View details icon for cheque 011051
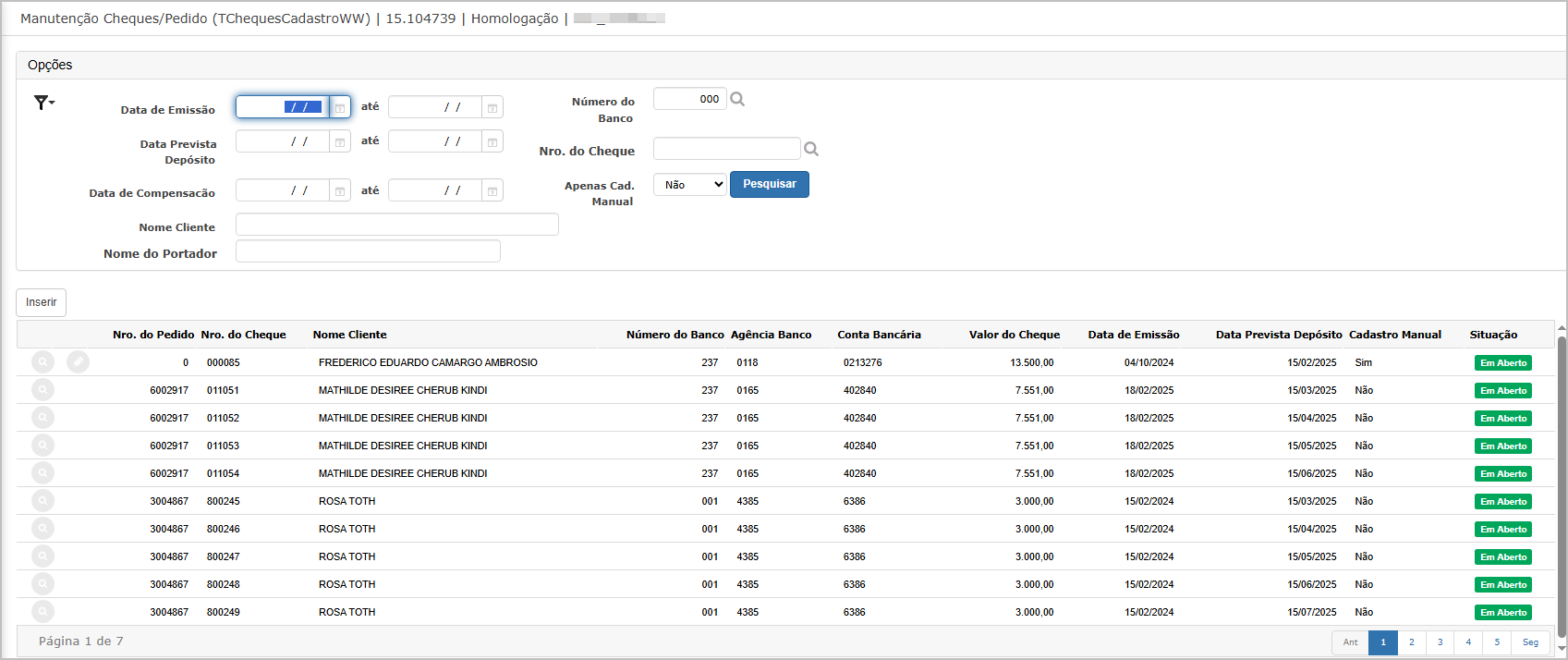The width and height of the screenshot is (1568, 660). pyautogui.click(x=43, y=390)
